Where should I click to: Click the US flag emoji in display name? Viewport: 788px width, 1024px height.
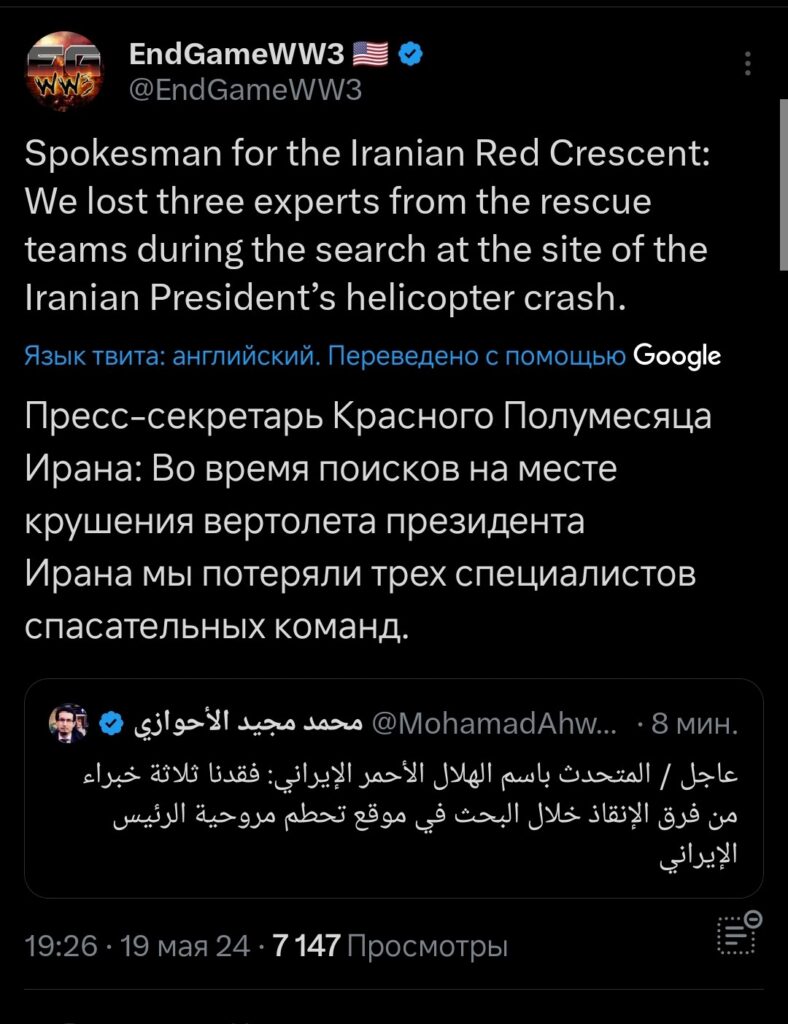(370, 54)
